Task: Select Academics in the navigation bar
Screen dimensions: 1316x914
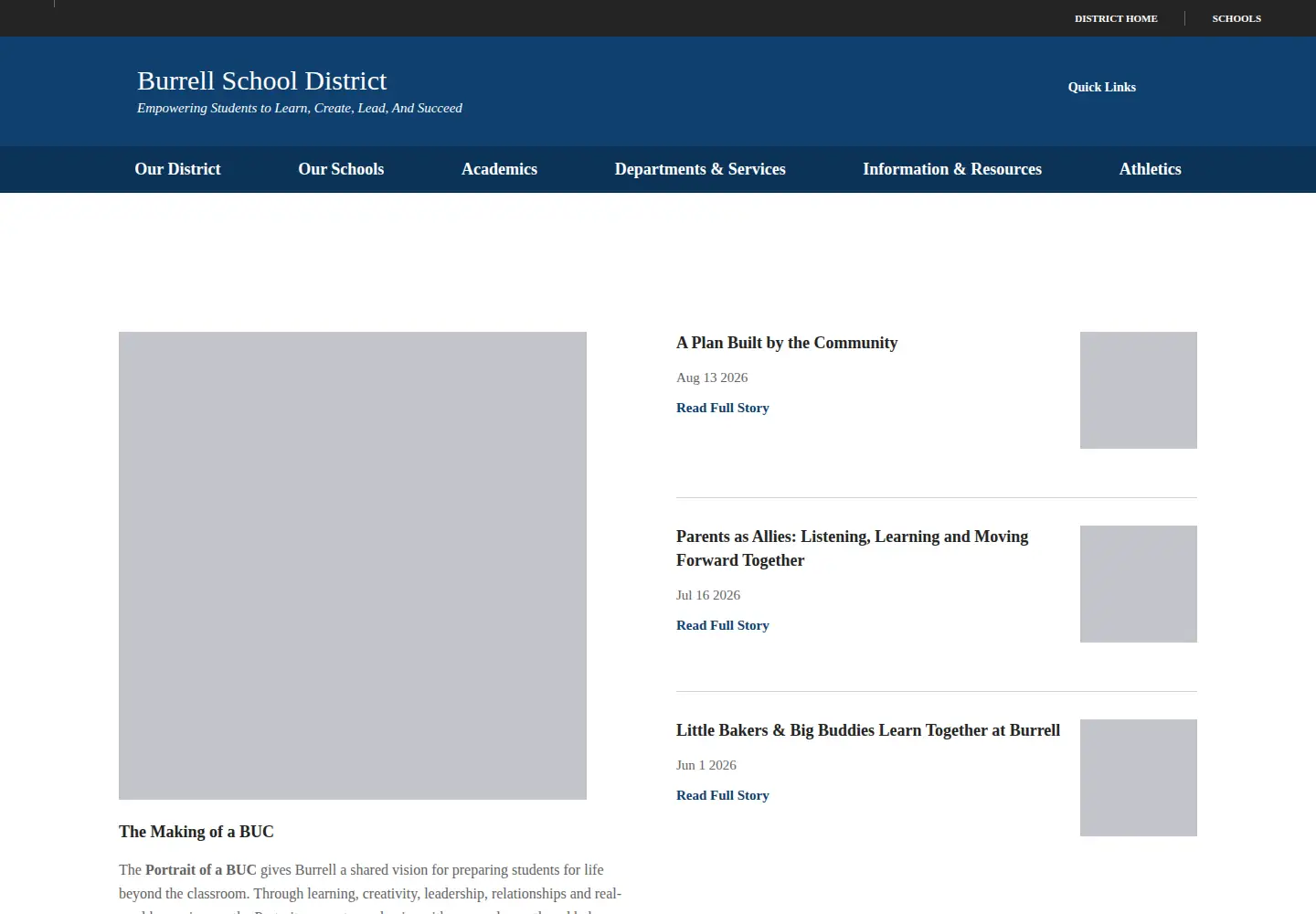Action: [499, 169]
